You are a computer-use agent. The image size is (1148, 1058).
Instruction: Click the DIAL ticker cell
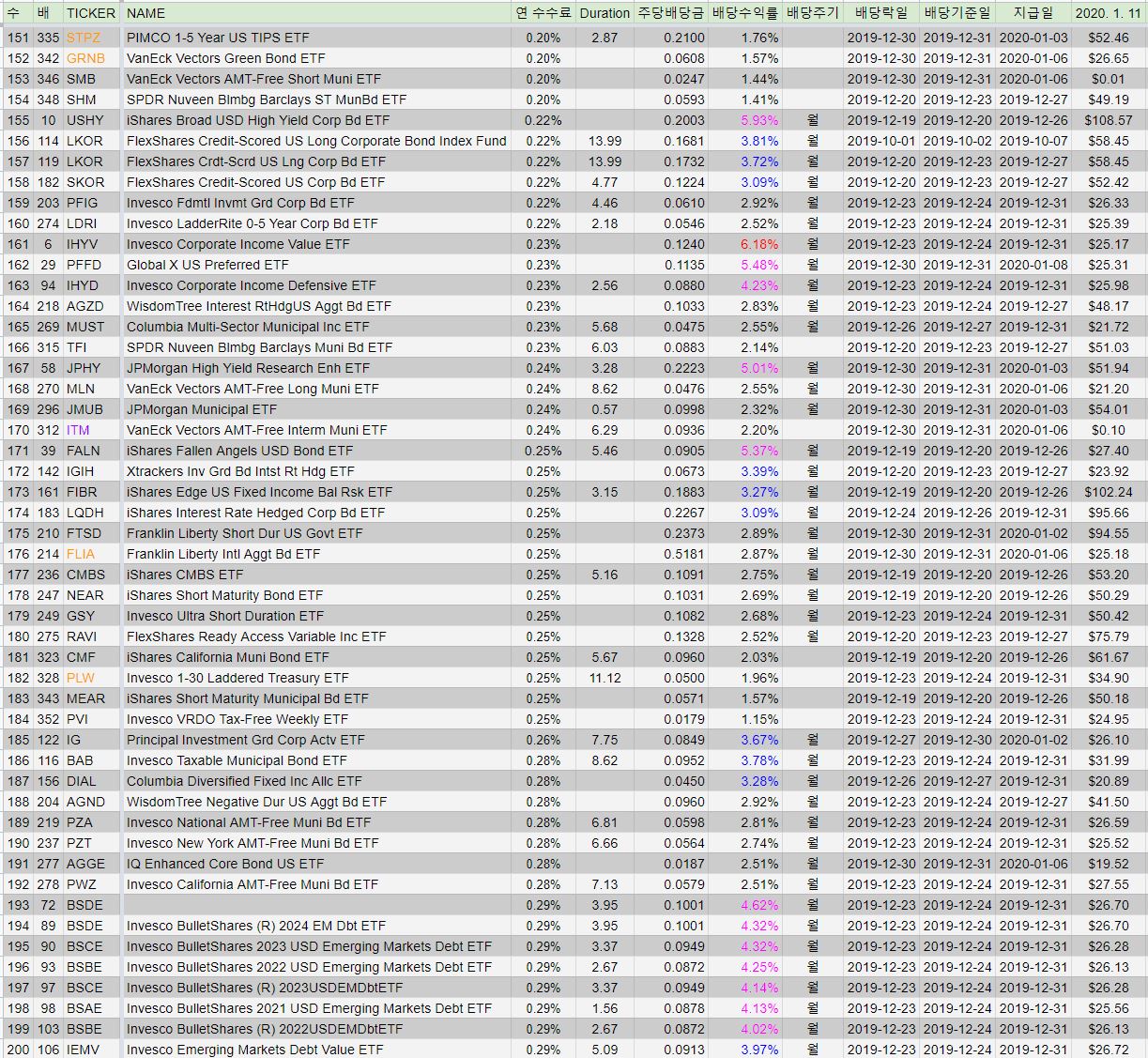pyautogui.click(x=91, y=781)
